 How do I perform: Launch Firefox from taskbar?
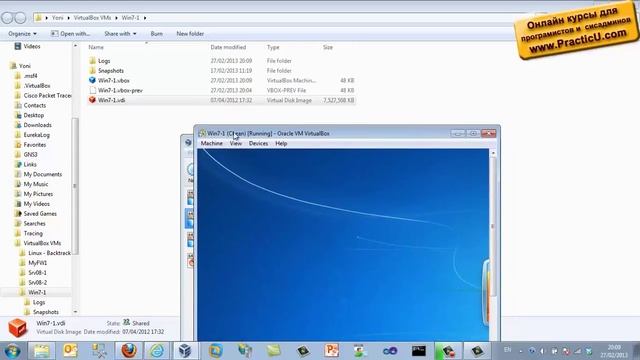click(129, 351)
